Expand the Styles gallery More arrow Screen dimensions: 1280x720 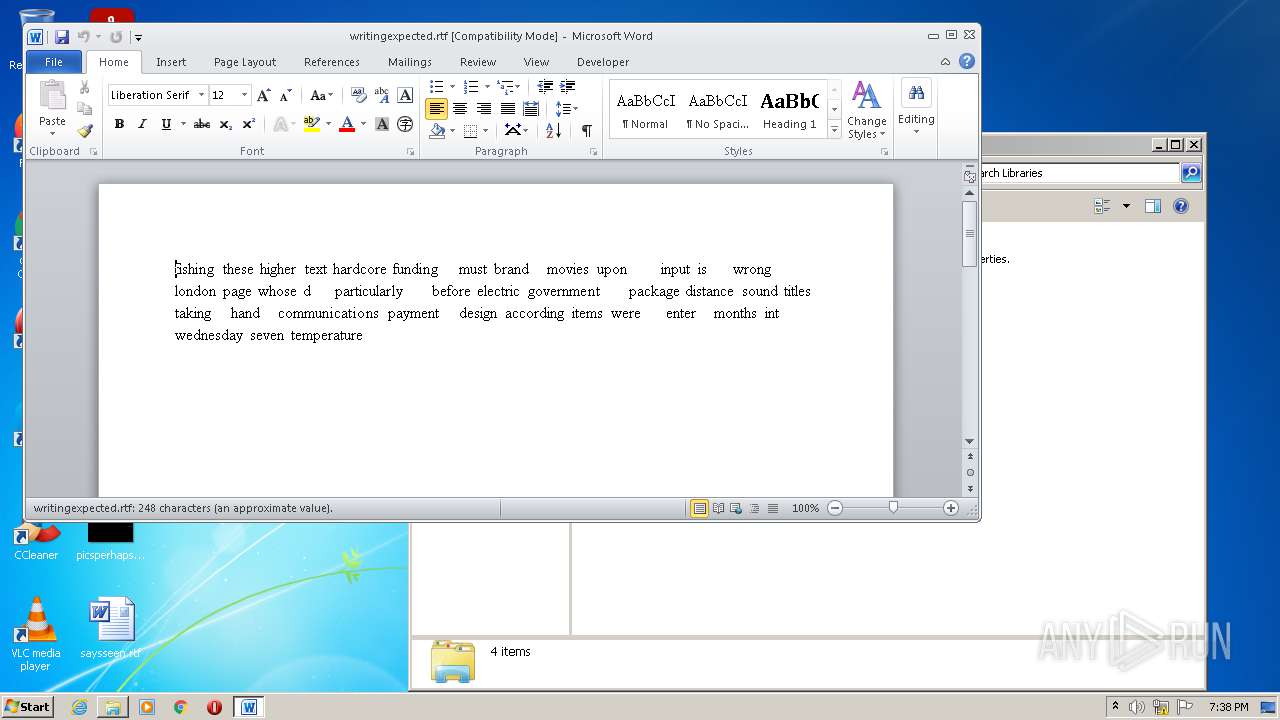click(x=834, y=130)
